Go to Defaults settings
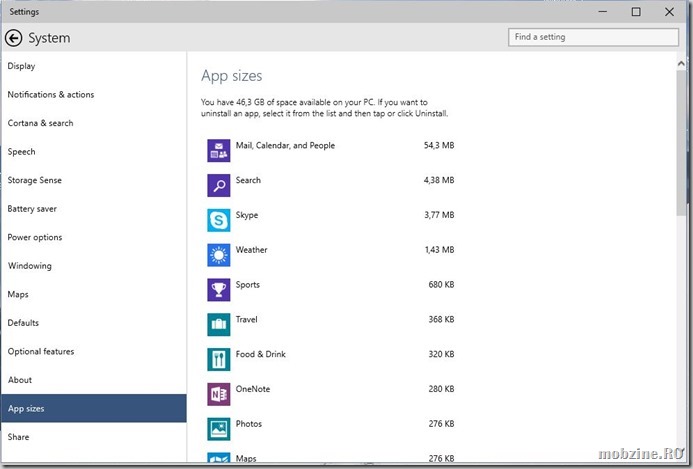Screen dimensions: 693x469 pyautogui.click(x=93, y=323)
